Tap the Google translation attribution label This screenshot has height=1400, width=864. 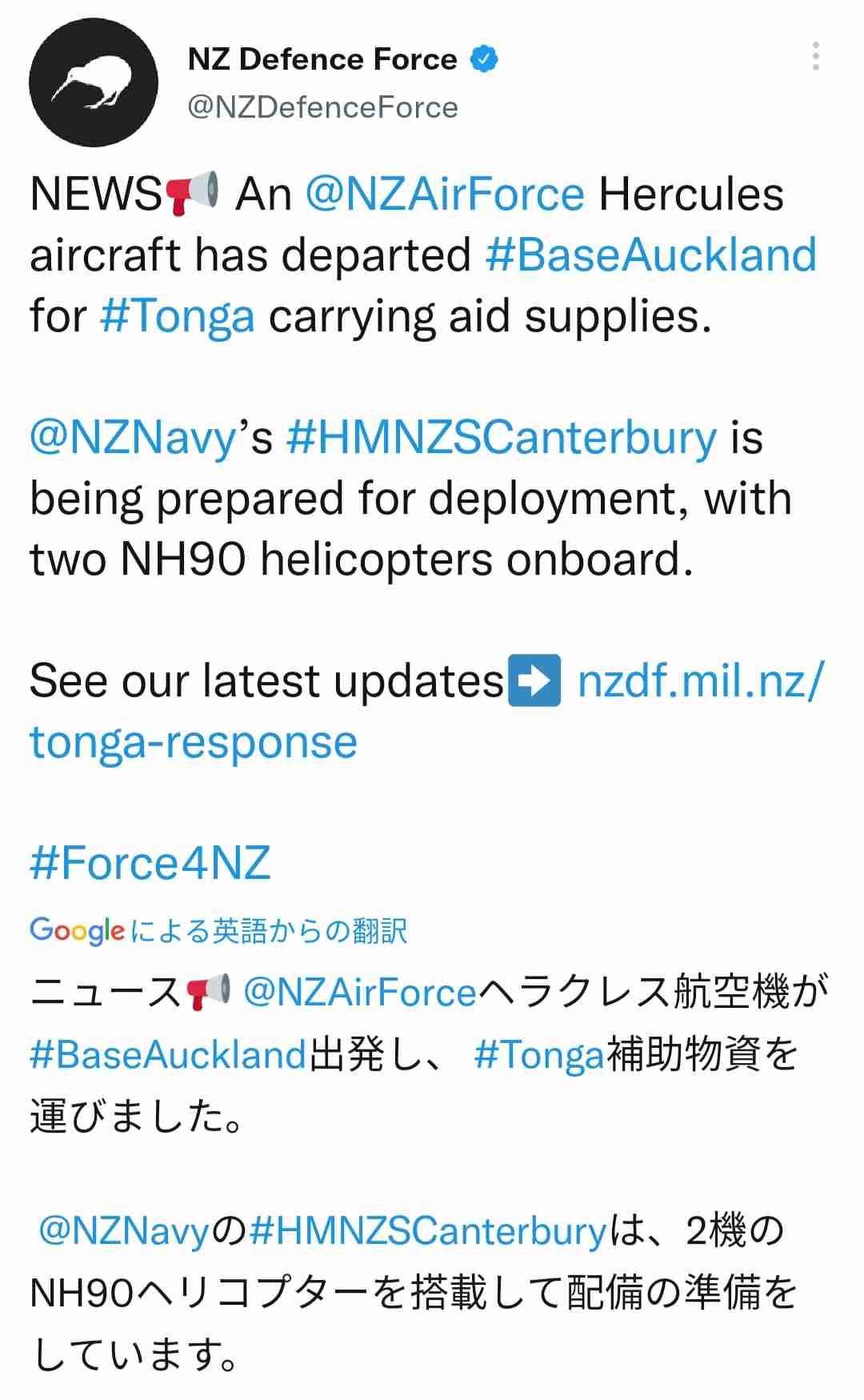pyautogui.click(x=218, y=930)
